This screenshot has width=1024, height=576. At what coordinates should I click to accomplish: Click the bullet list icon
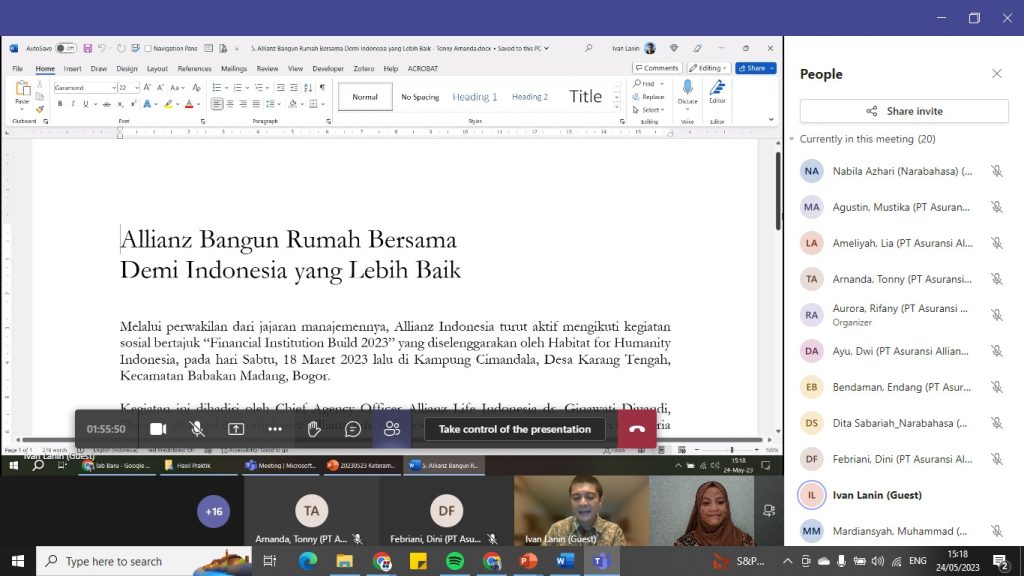click(x=217, y=88)
